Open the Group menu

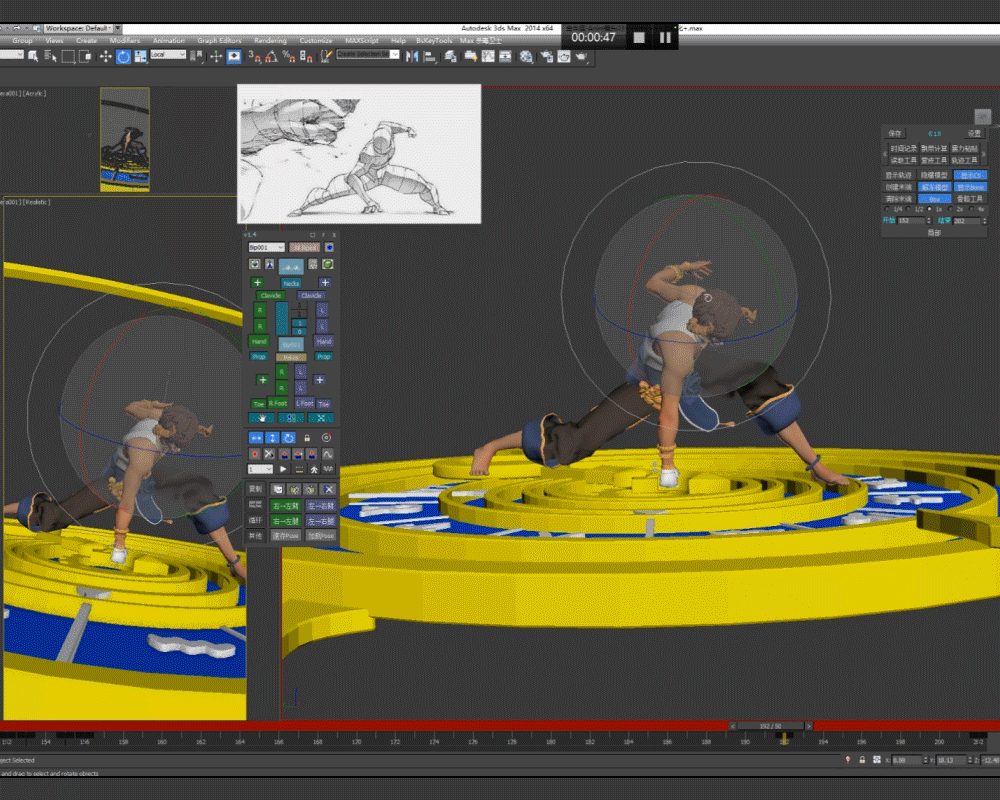tap(22, 41)
